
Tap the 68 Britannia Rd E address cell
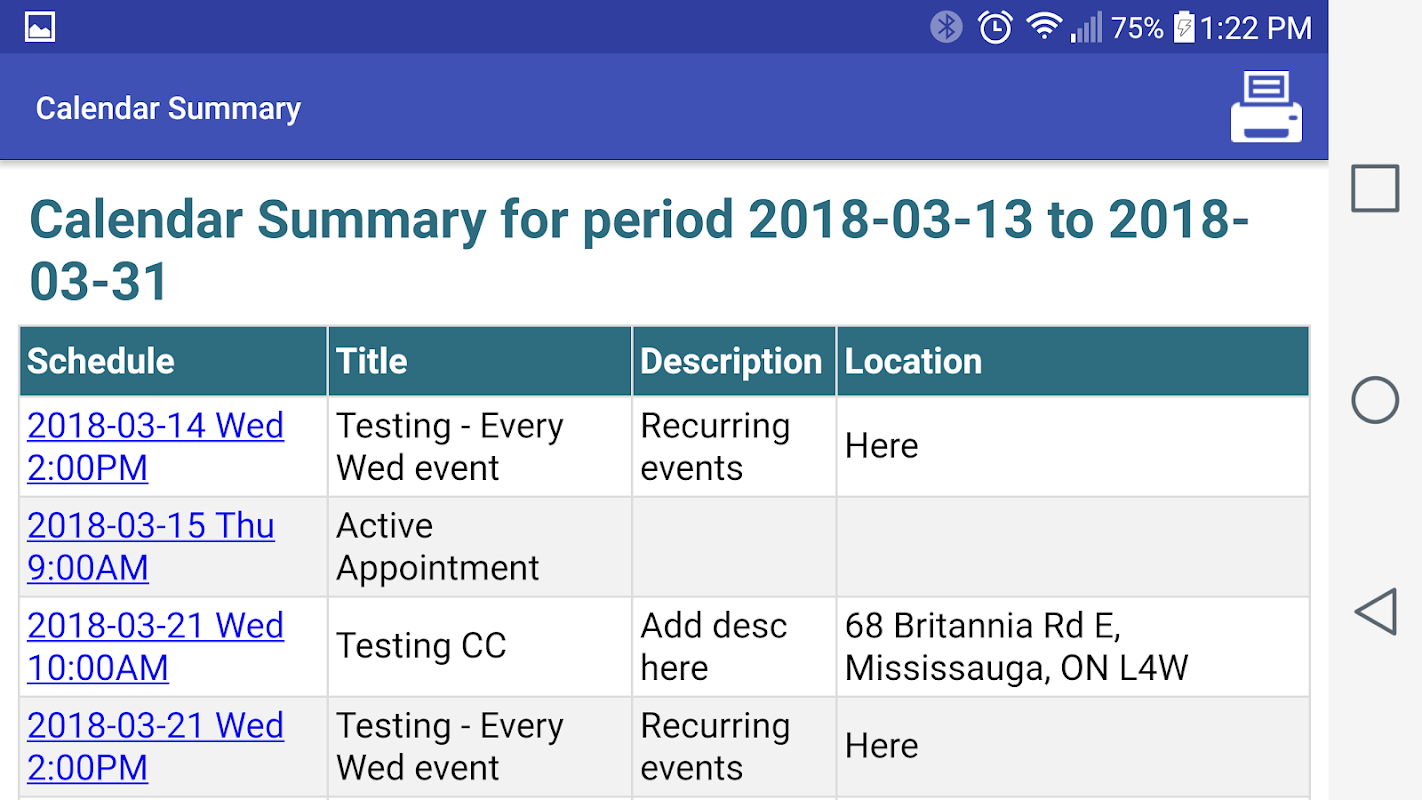point(1016,647)
